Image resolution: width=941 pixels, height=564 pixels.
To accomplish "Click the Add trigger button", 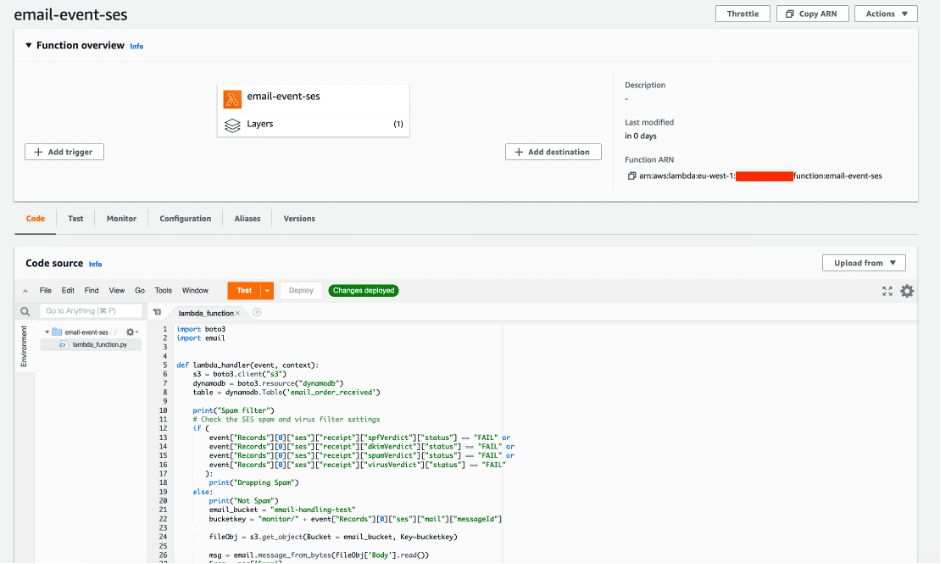I will (x=64, y=152).
